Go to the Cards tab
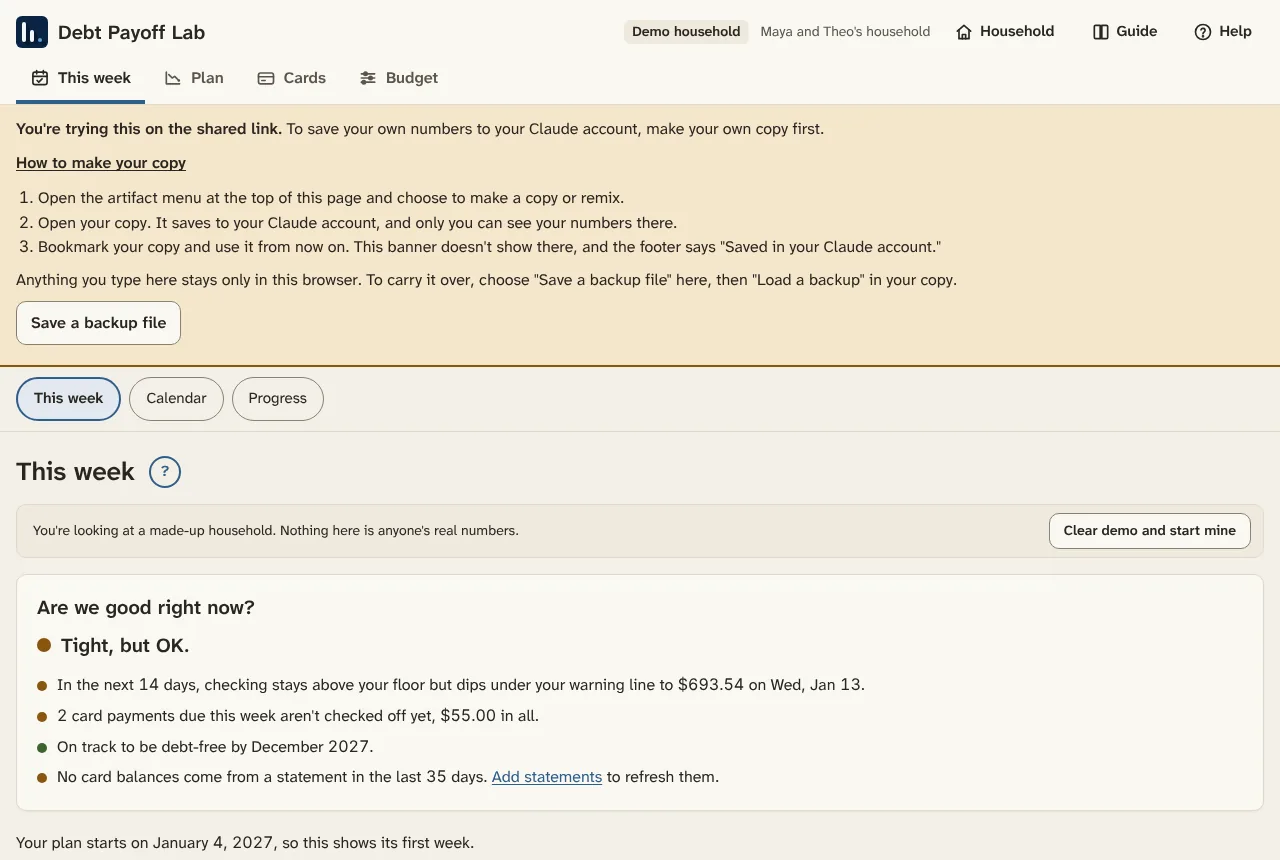The image size is (1280, 860). coord(292,78)
